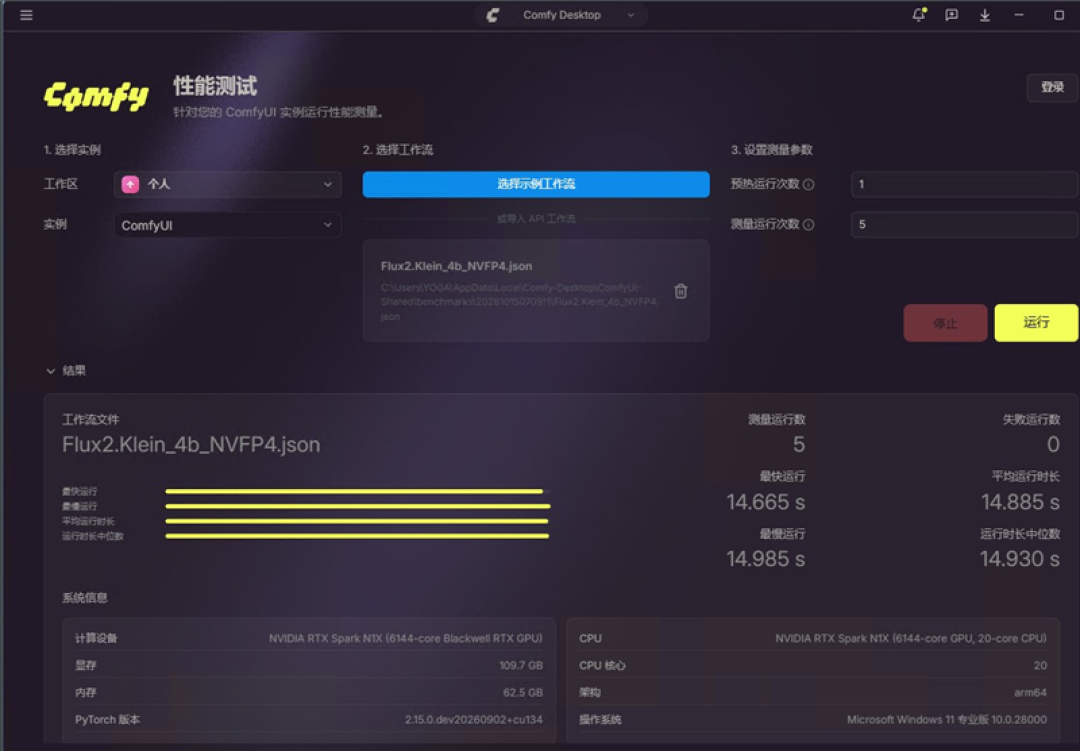Click the 内存 62.5 GB value
1080x751 pixels.
(x=523, y=692)
